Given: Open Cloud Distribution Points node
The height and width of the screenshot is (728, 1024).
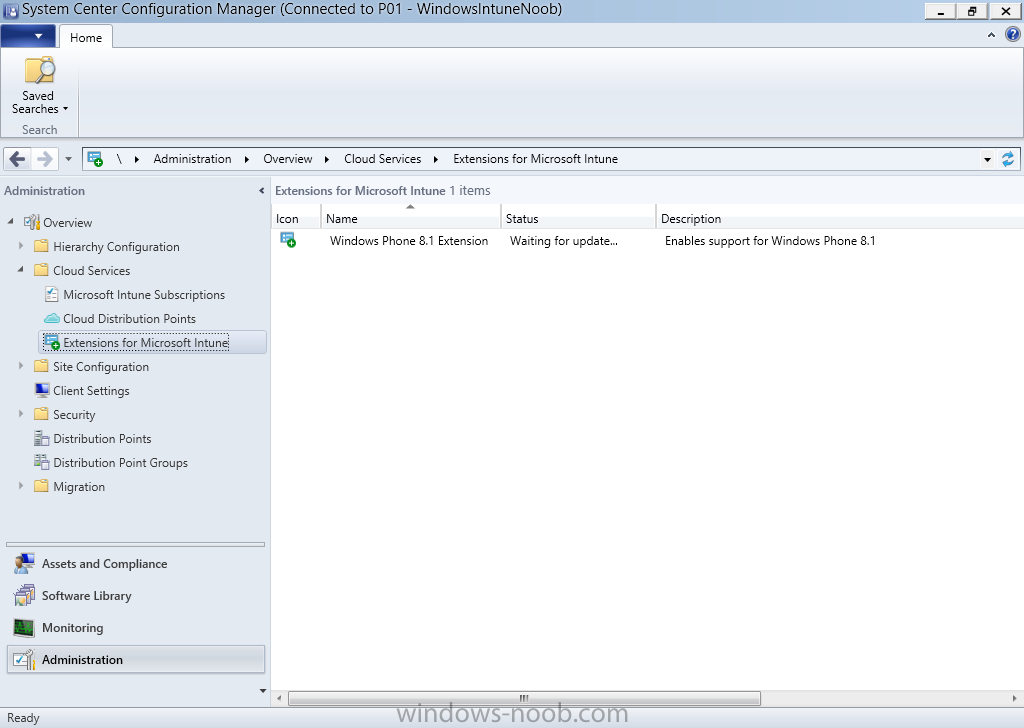Looking at the screenshot, I should [129, 319].
